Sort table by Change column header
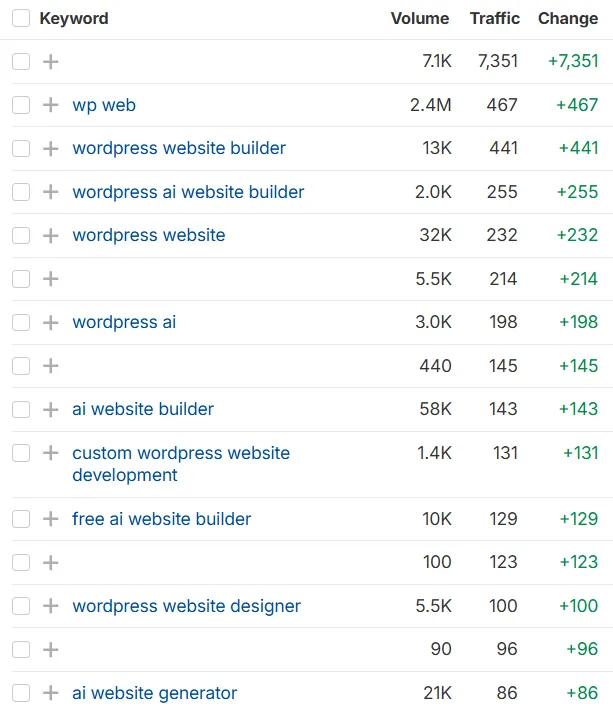The height and width of the screenshot is (711, 613). point(568,19)
